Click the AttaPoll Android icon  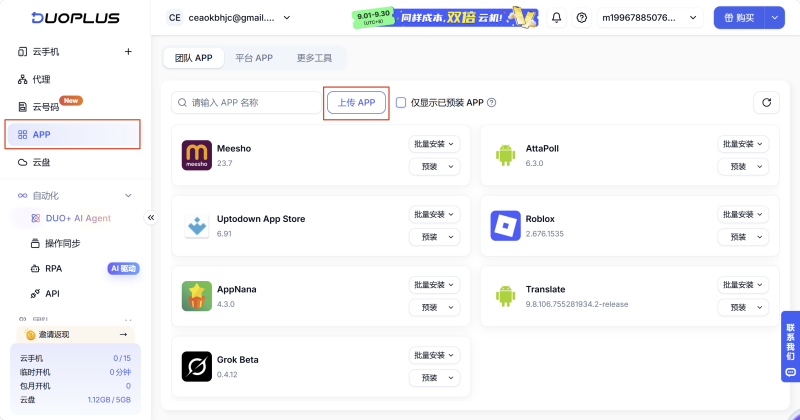(x=505, y=155)
